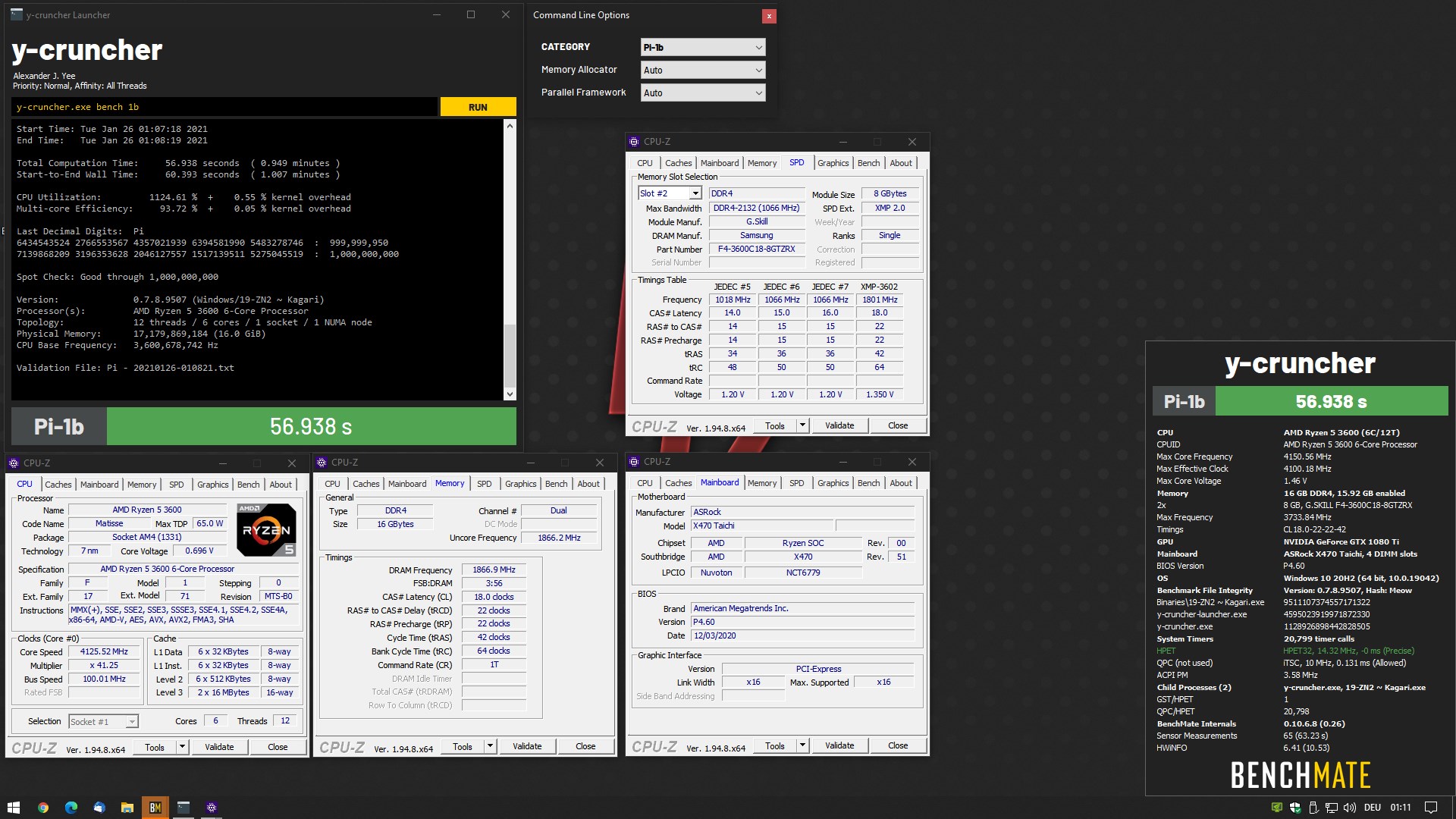Screen dimensions: 1456x819
Task: Click Validate in the CPU tab CPU-Z window
Action: tap(219, 747)
